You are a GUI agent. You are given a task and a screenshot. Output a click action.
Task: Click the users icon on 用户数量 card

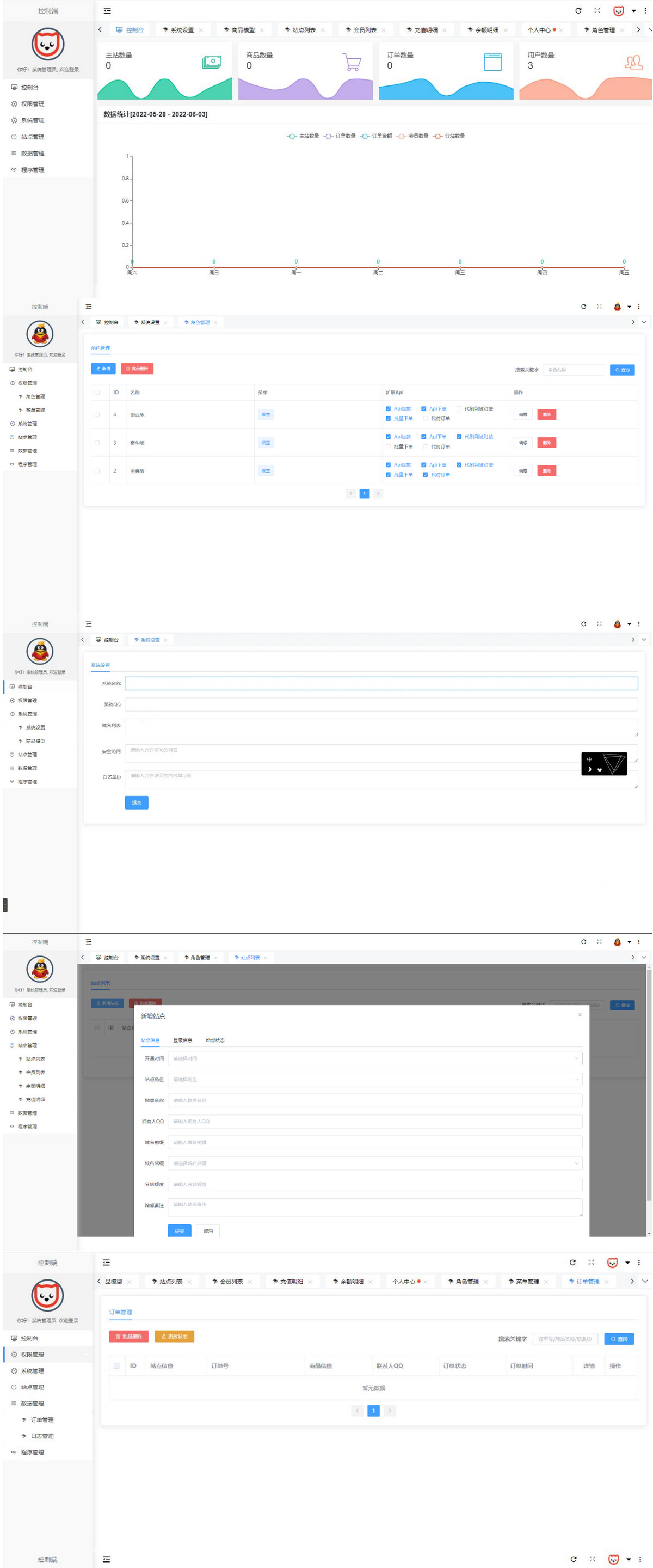coord(633,62)
